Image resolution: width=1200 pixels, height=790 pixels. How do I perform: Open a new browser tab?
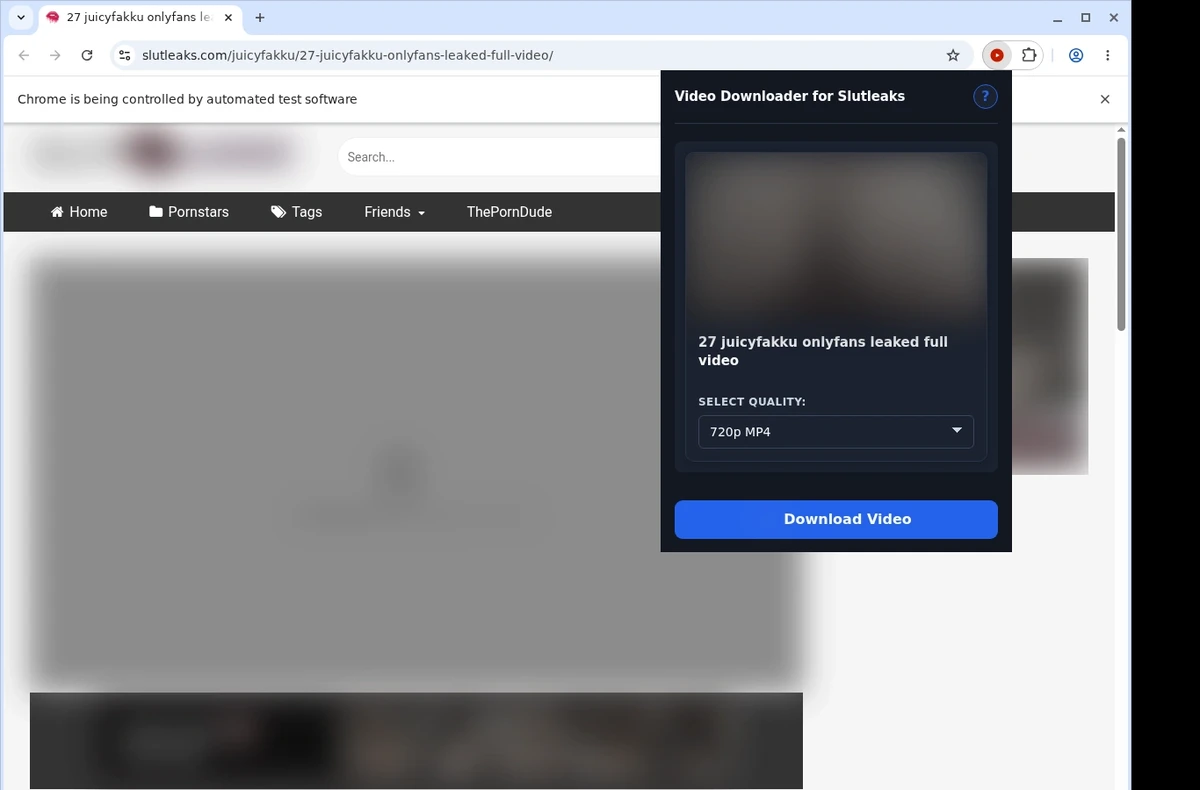pyautogui.click(x=260, y=18)
